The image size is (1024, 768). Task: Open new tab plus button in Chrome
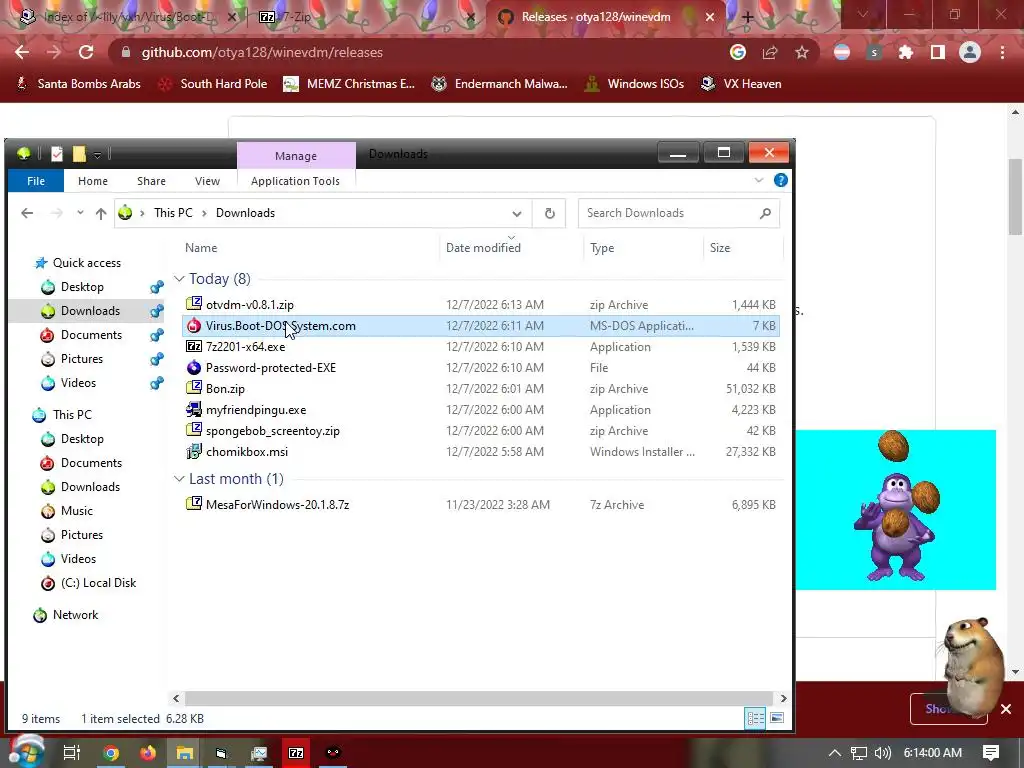pos(747,17)
